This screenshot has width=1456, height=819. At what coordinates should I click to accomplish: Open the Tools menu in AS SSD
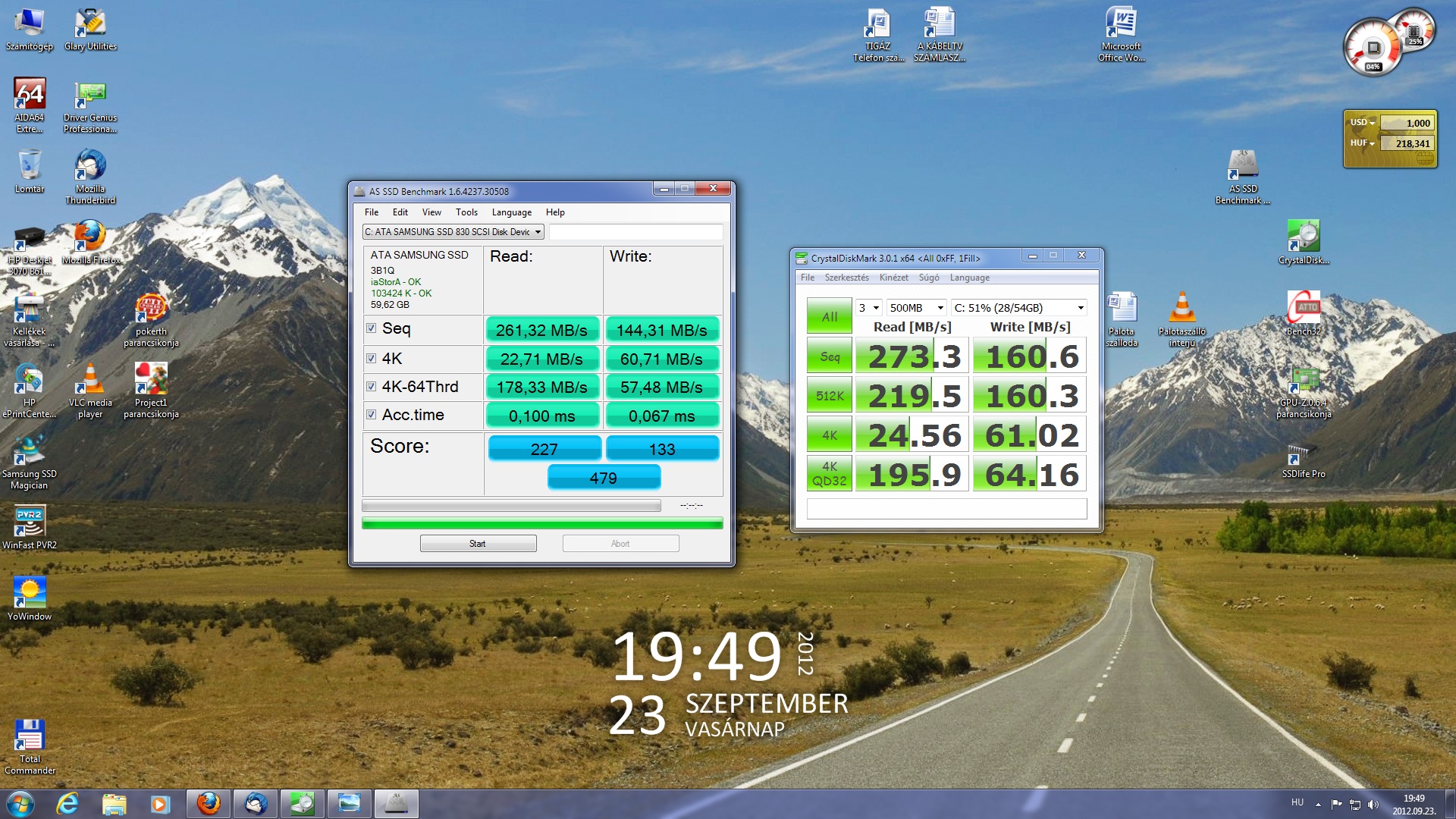466,212
